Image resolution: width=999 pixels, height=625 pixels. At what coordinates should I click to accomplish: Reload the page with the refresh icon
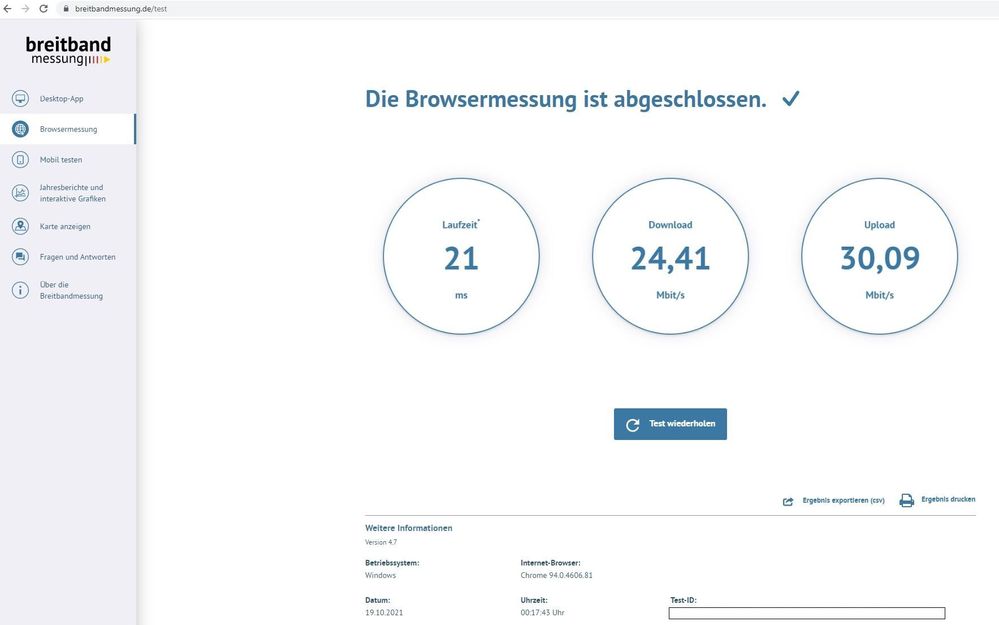click(43, 9)
